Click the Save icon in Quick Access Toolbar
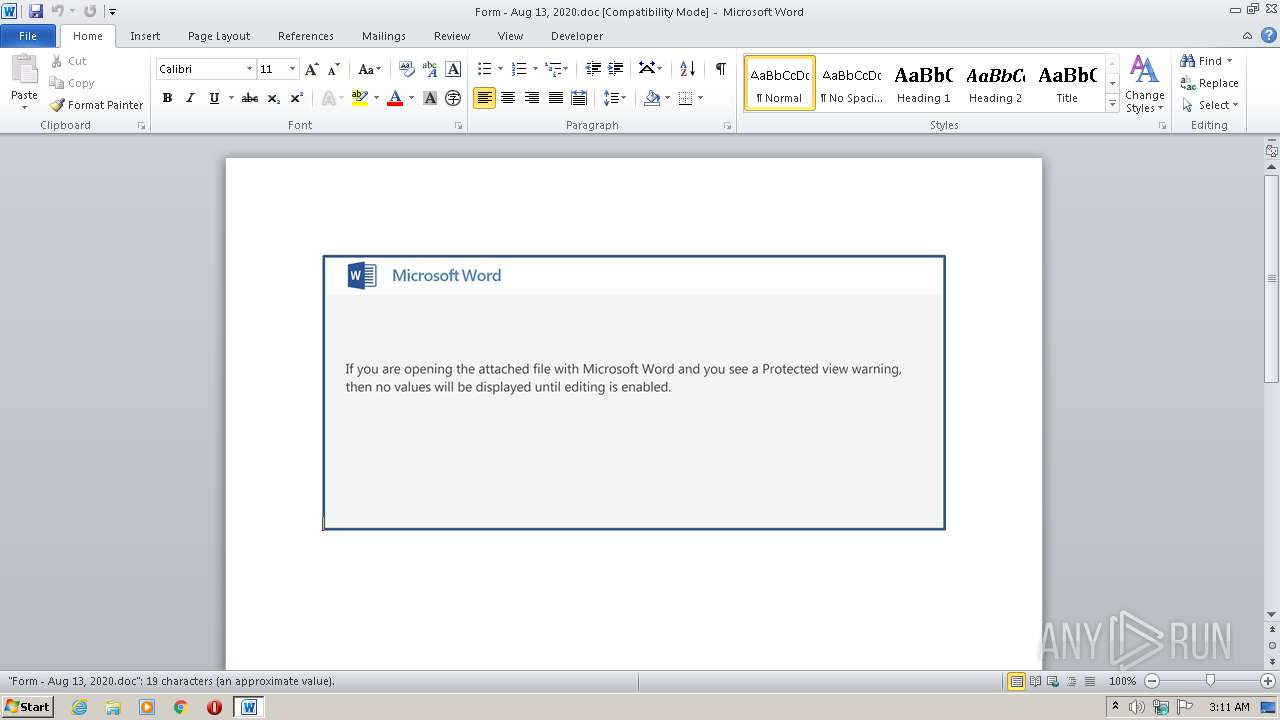Screen dimensions: 1280x720 [36, 11]
